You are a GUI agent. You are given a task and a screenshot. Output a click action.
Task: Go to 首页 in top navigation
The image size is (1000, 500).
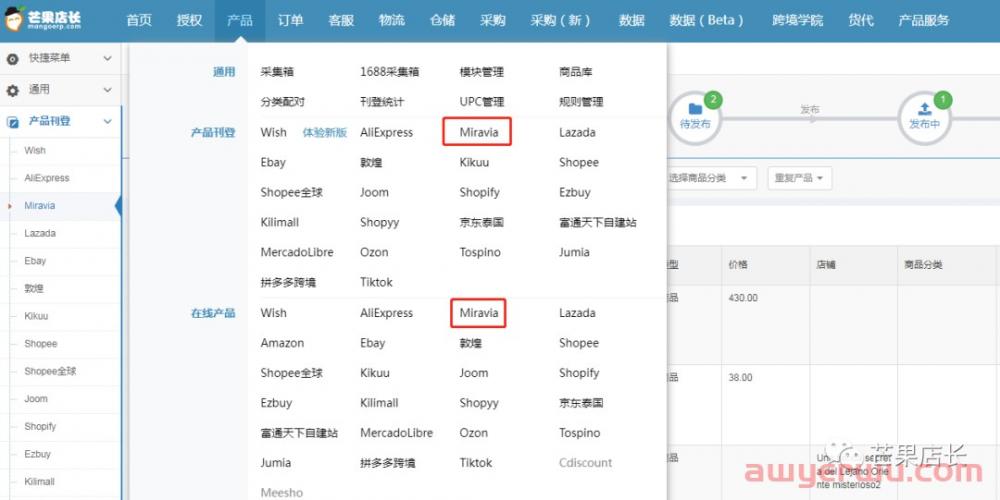click(139, 20)
